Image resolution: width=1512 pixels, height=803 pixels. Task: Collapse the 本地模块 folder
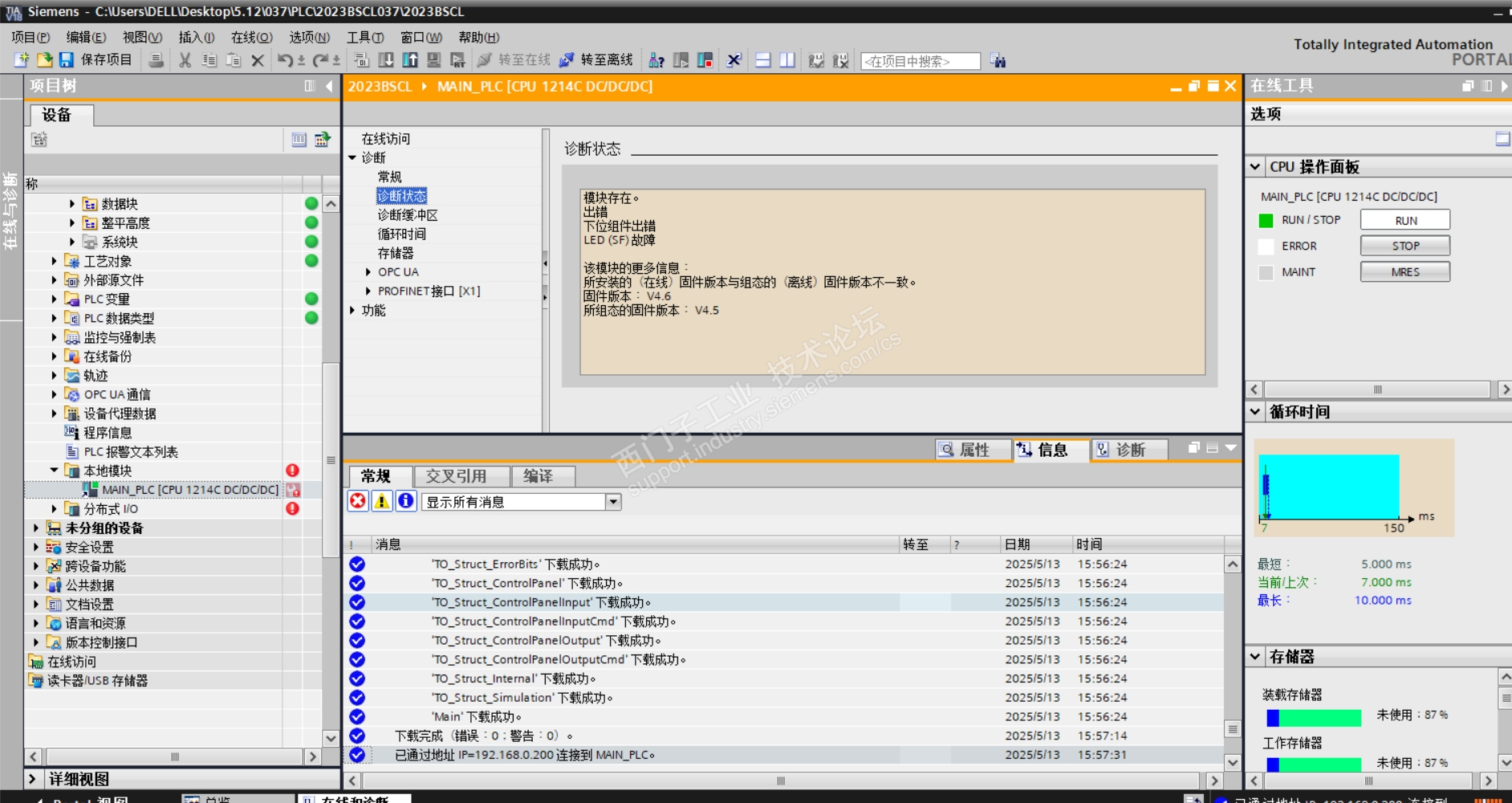click(x=54, y=471)
